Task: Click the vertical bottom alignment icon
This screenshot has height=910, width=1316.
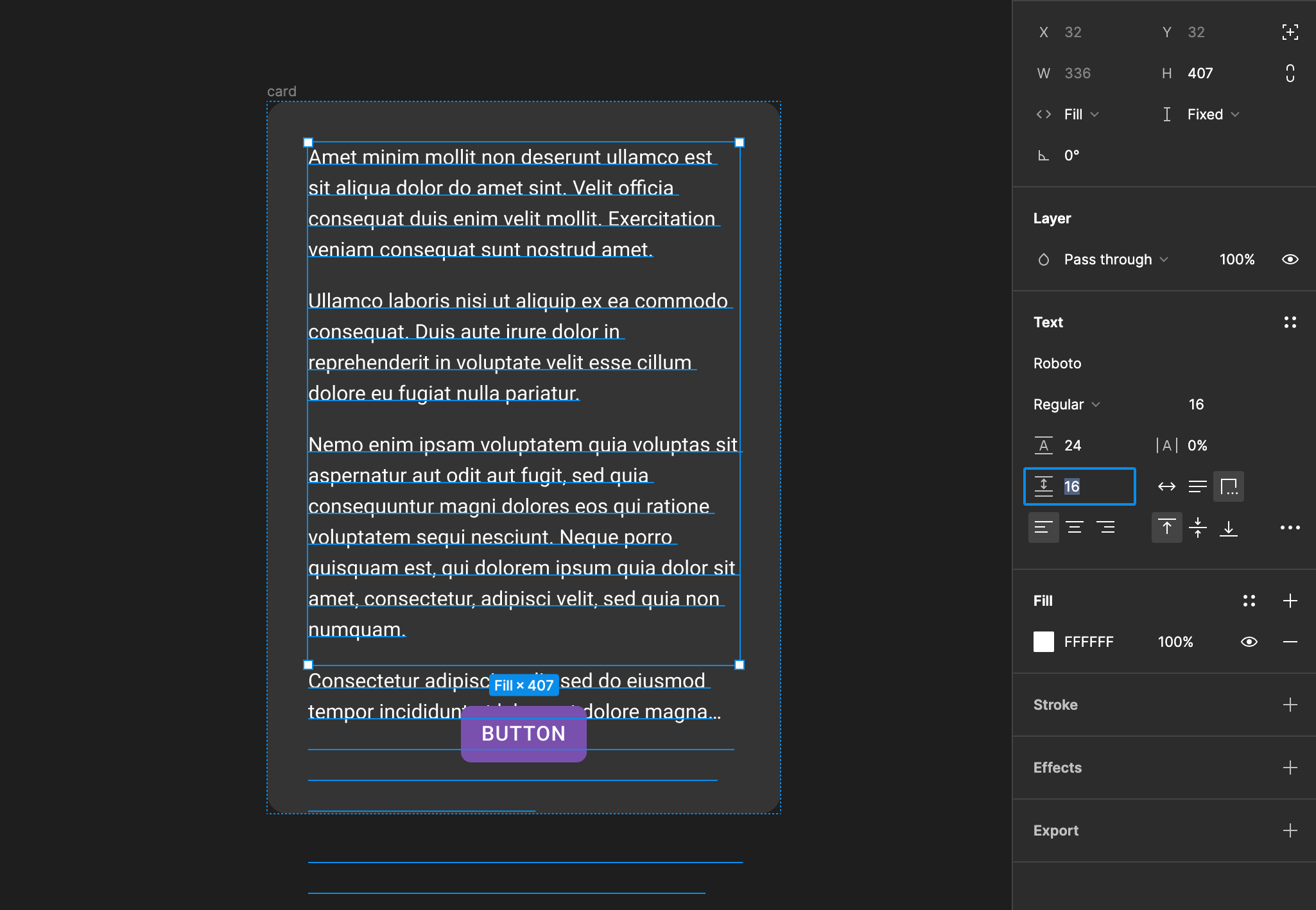Action: click(x=1229, y=527)
